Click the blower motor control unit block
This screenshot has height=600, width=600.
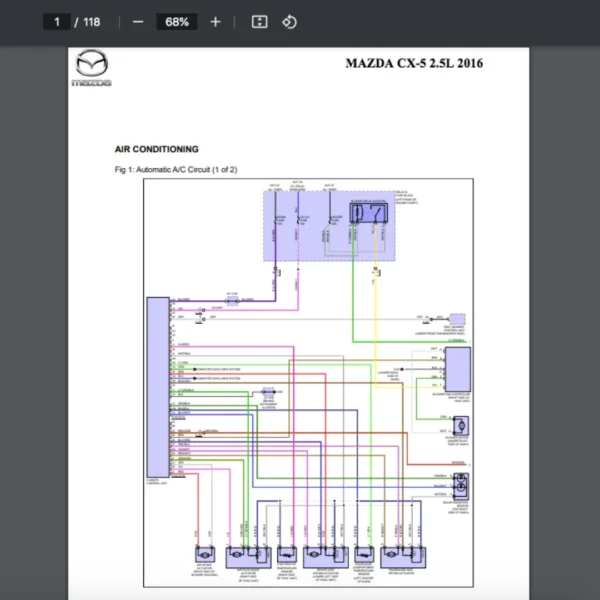[x=458, y=369]
